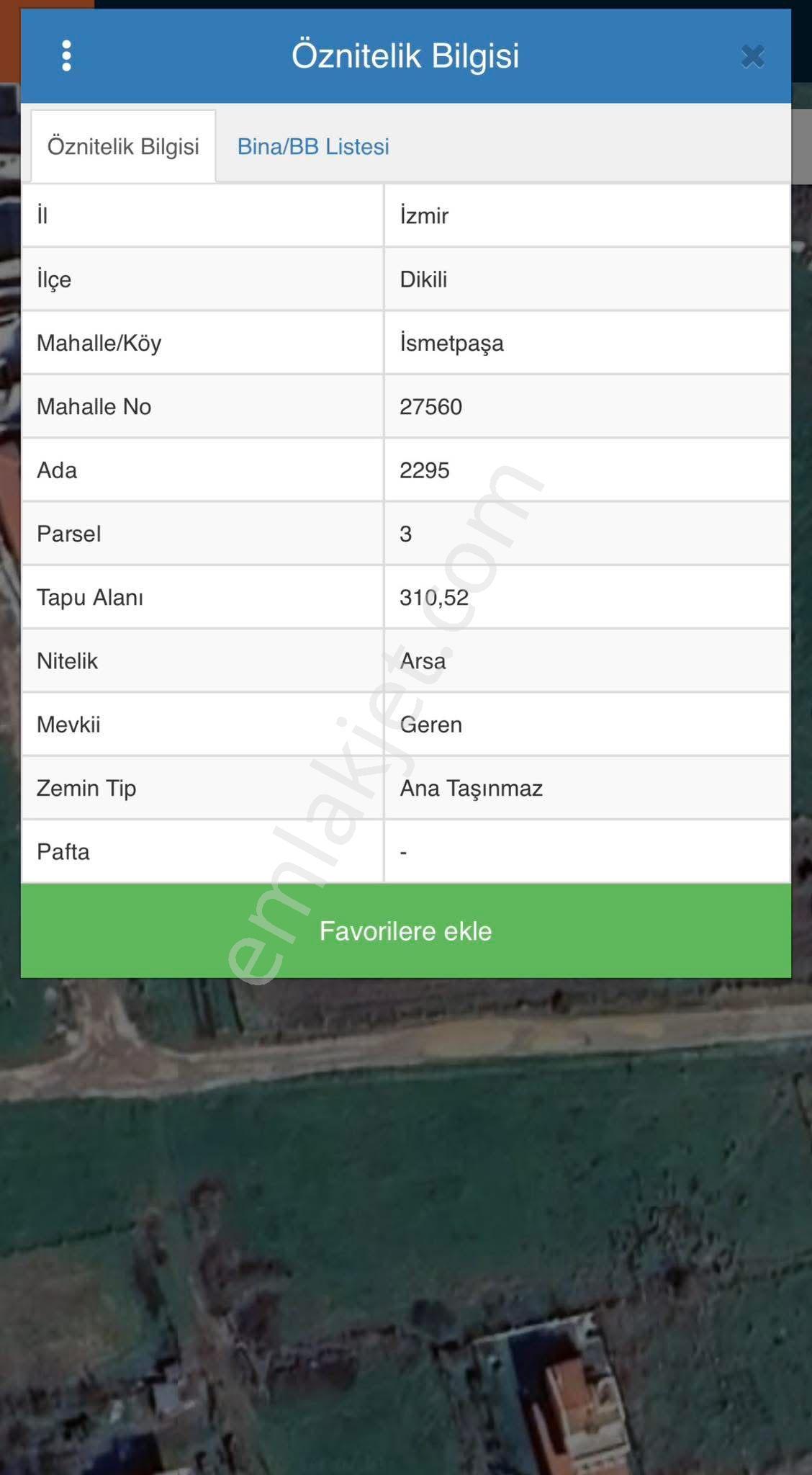Click the Zemin Tip row label

pyautogui.click(x=86, y=788)
